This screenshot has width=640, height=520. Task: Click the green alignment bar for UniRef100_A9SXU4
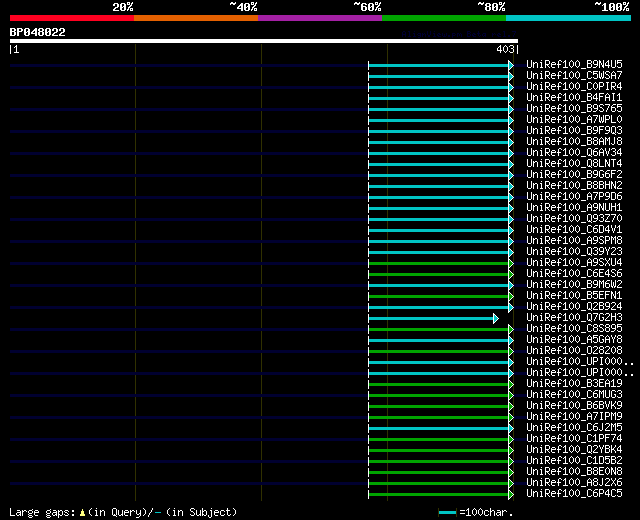[x=438, y=264]
